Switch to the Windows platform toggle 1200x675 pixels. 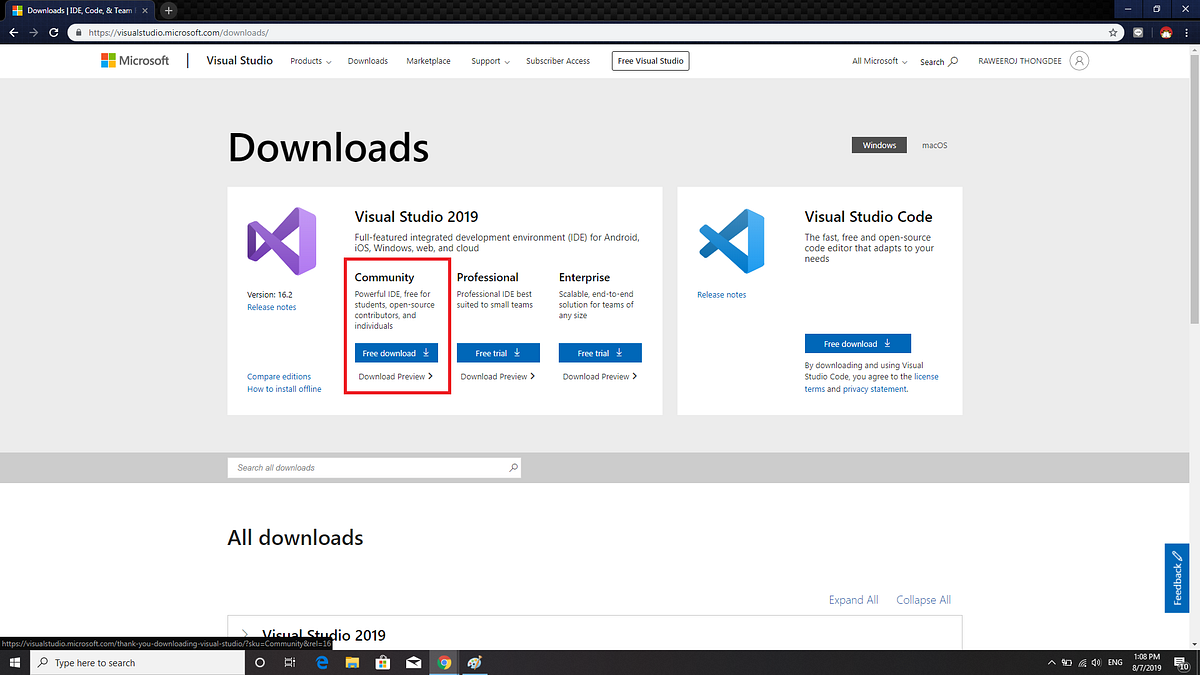[879, 145]
